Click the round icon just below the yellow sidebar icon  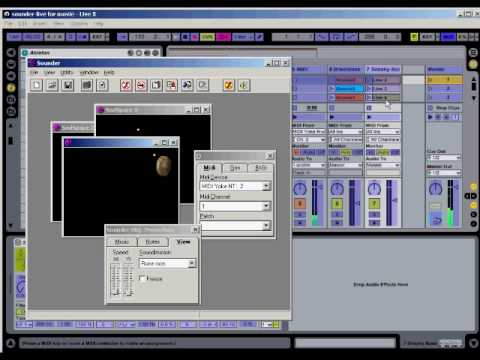point(11,99)
